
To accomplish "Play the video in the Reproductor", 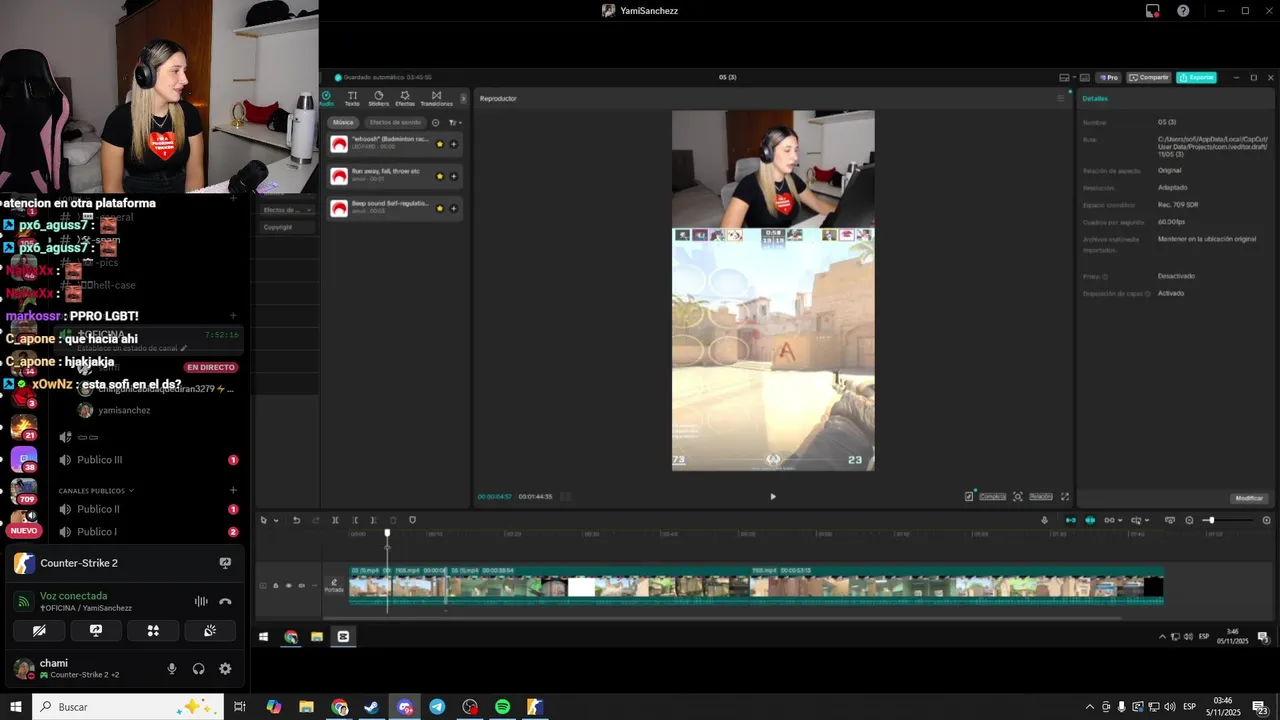I will 772,496.
